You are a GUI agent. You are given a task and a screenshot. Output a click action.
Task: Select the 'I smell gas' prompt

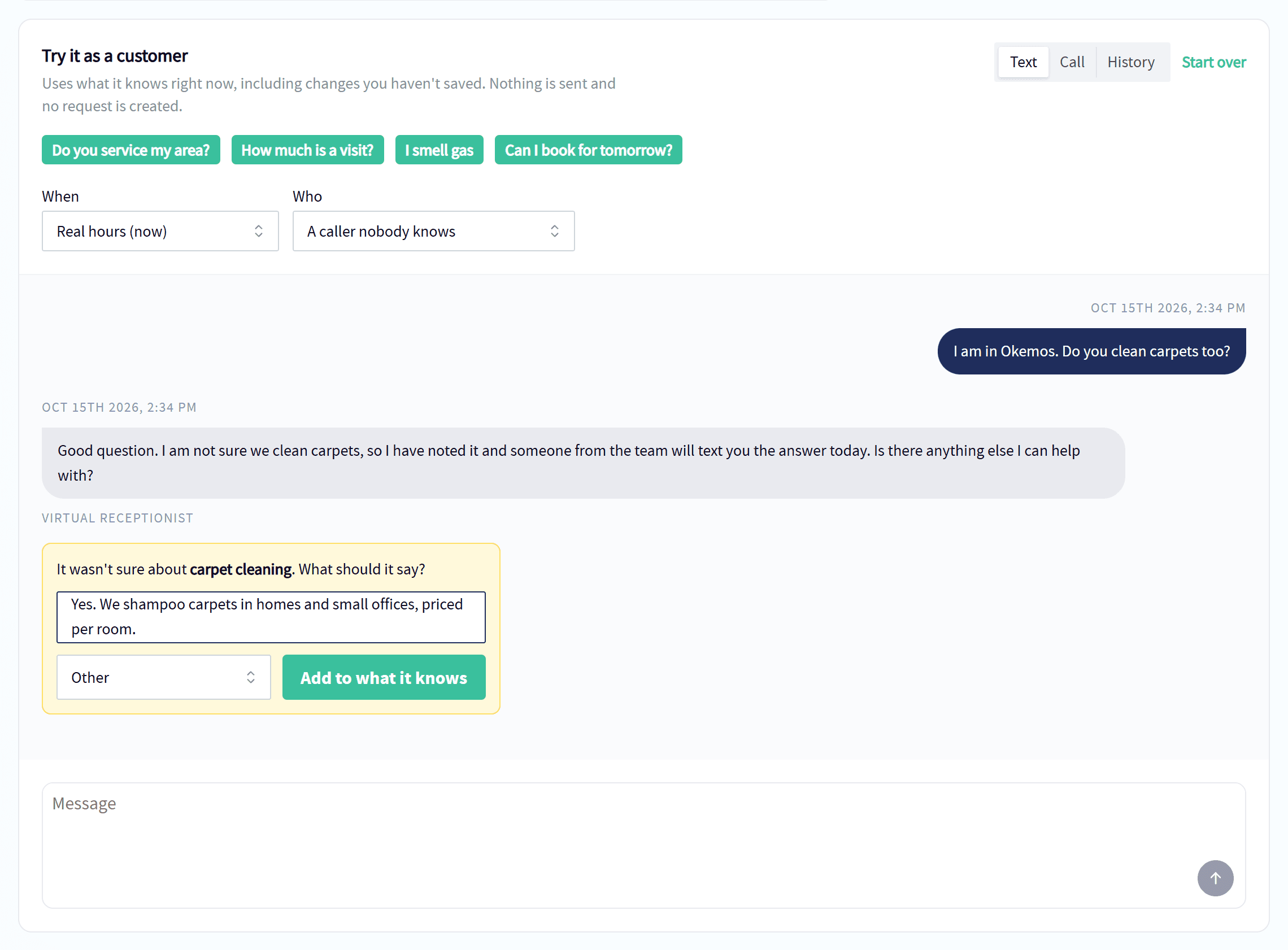(439, 150)
